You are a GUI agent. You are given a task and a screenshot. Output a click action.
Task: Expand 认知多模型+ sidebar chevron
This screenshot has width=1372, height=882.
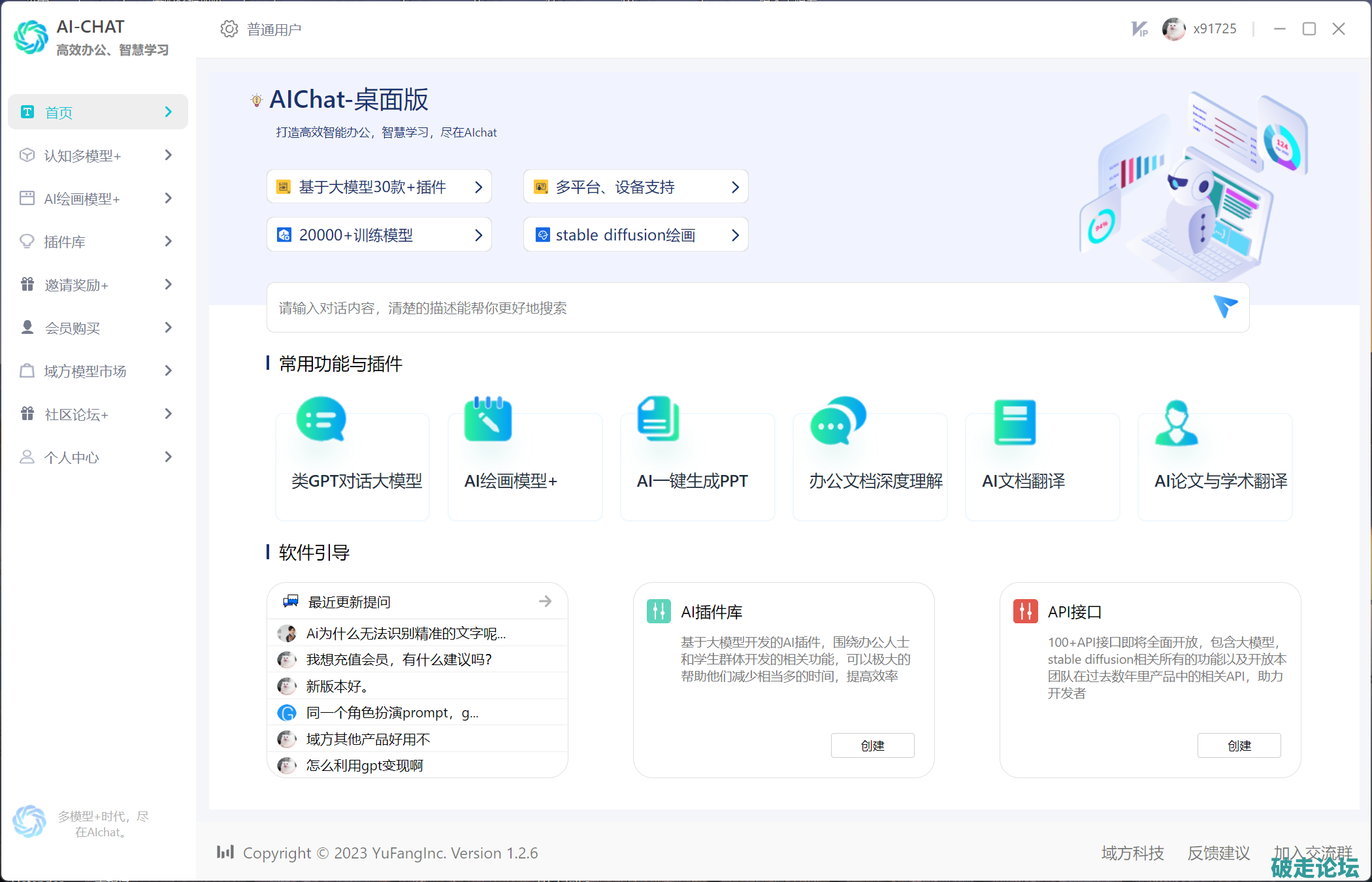pos(169,155)
